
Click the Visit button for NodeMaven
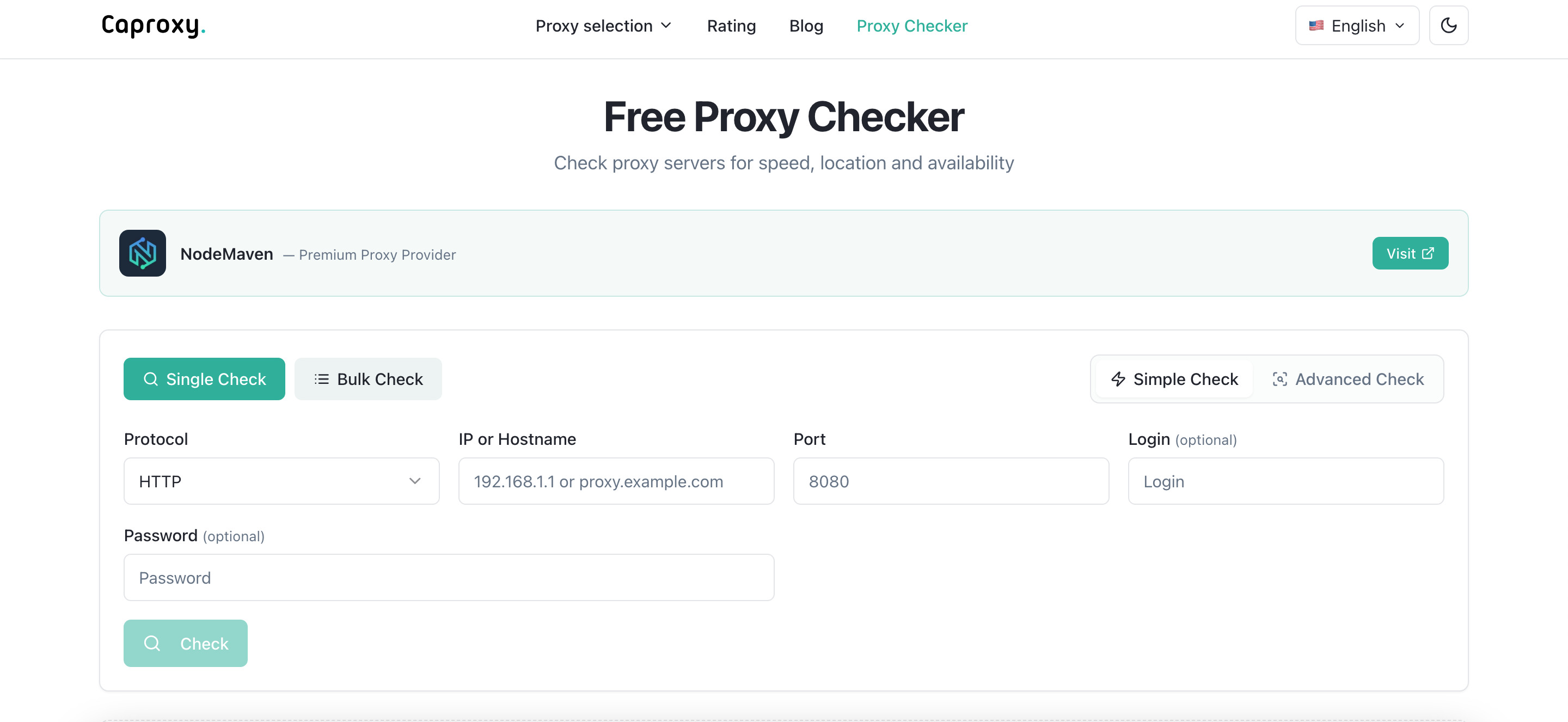pyautogui.click(x=1410, y=253)
